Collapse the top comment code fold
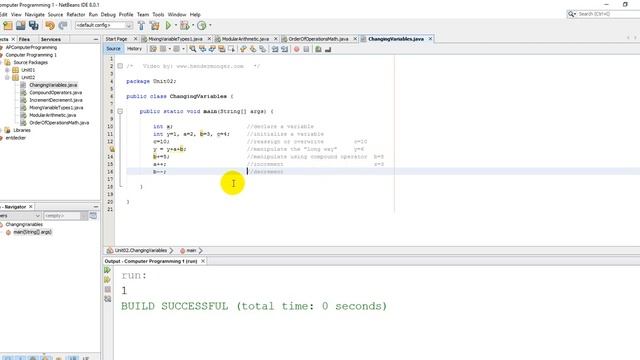The width and height of the screenshot is (640, 360). [120, 66]
